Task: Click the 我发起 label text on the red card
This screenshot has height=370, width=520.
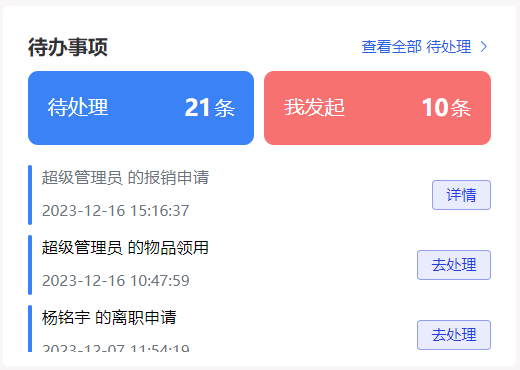Action: (x=314, y=108)
